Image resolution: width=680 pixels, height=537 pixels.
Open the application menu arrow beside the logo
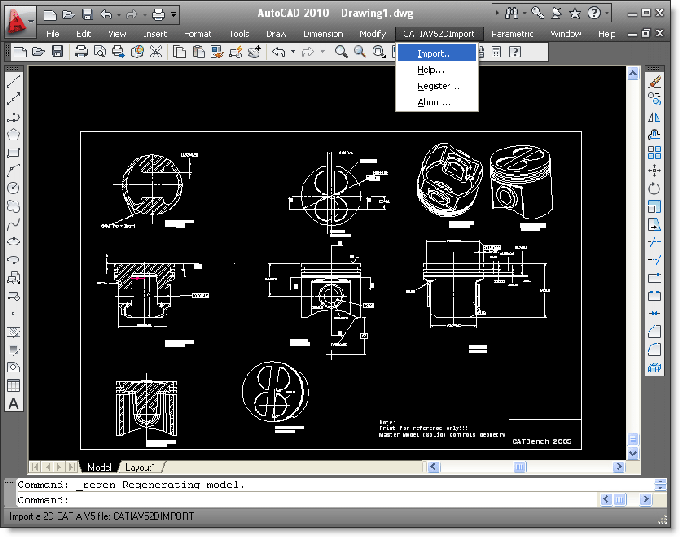click(x=31, y=20)
